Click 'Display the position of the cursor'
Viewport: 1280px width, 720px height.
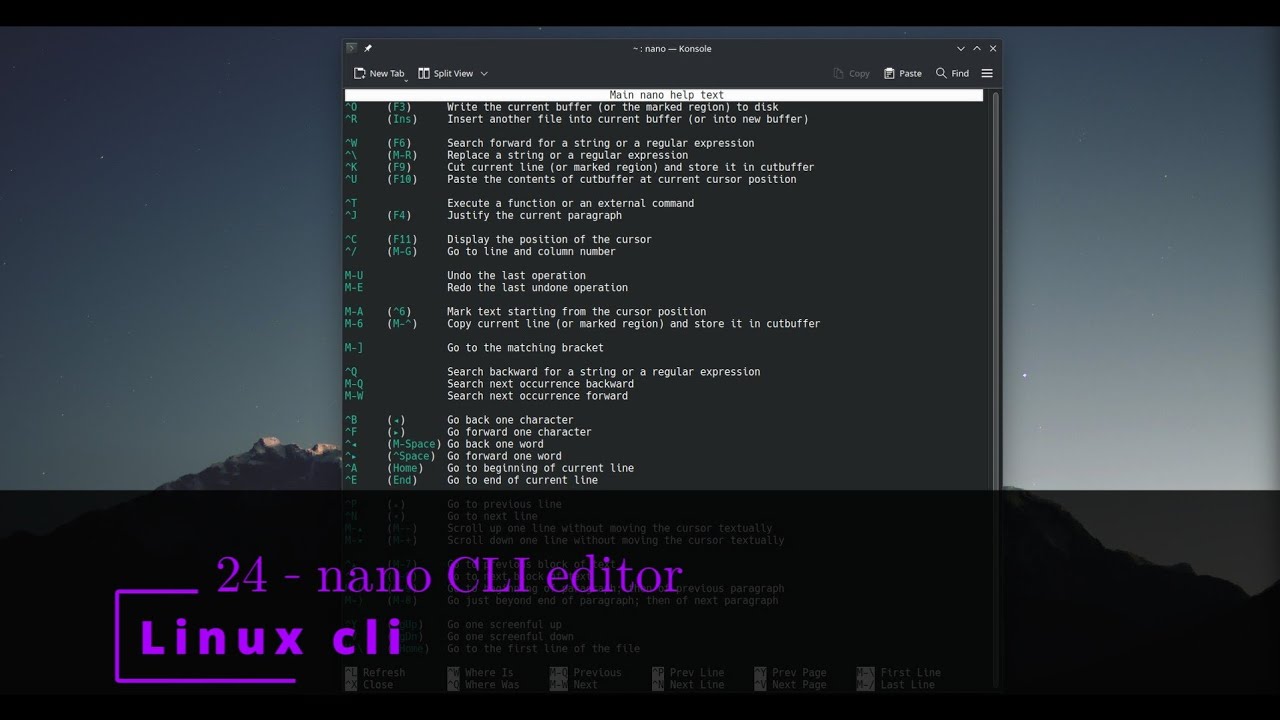pyautogui.click(x=549, y=239)
